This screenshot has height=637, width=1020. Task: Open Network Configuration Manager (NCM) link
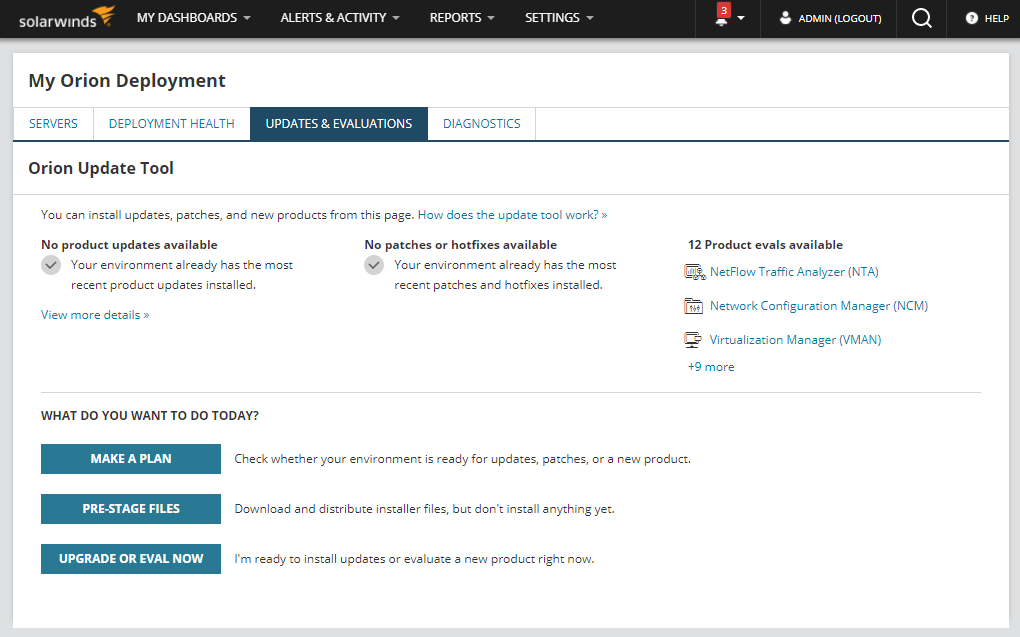click(x=819, y=306)
